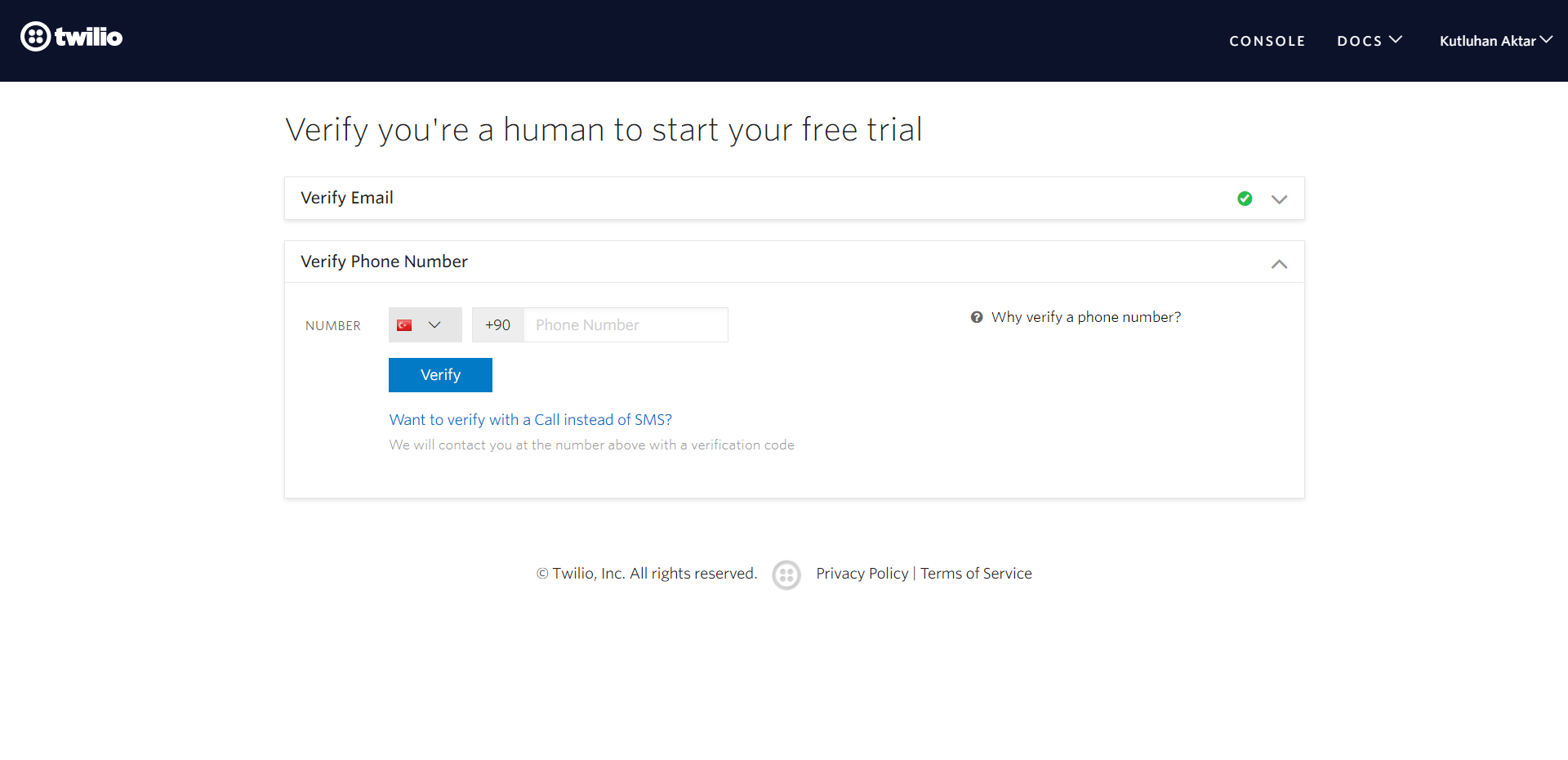Open "Why verify a phone number?" help
This screenshot has width=1568, height=760.
click(1085, 317)
